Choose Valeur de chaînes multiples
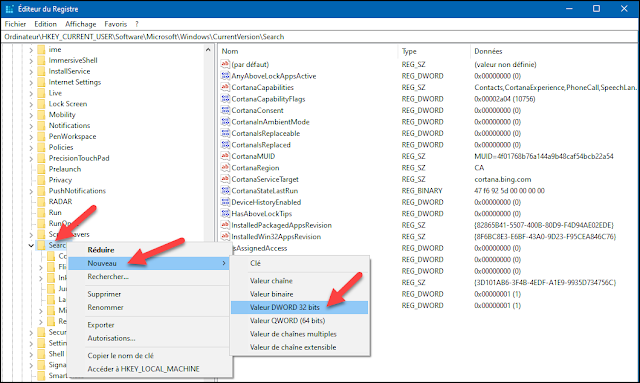640x383 pixels. 300,334
